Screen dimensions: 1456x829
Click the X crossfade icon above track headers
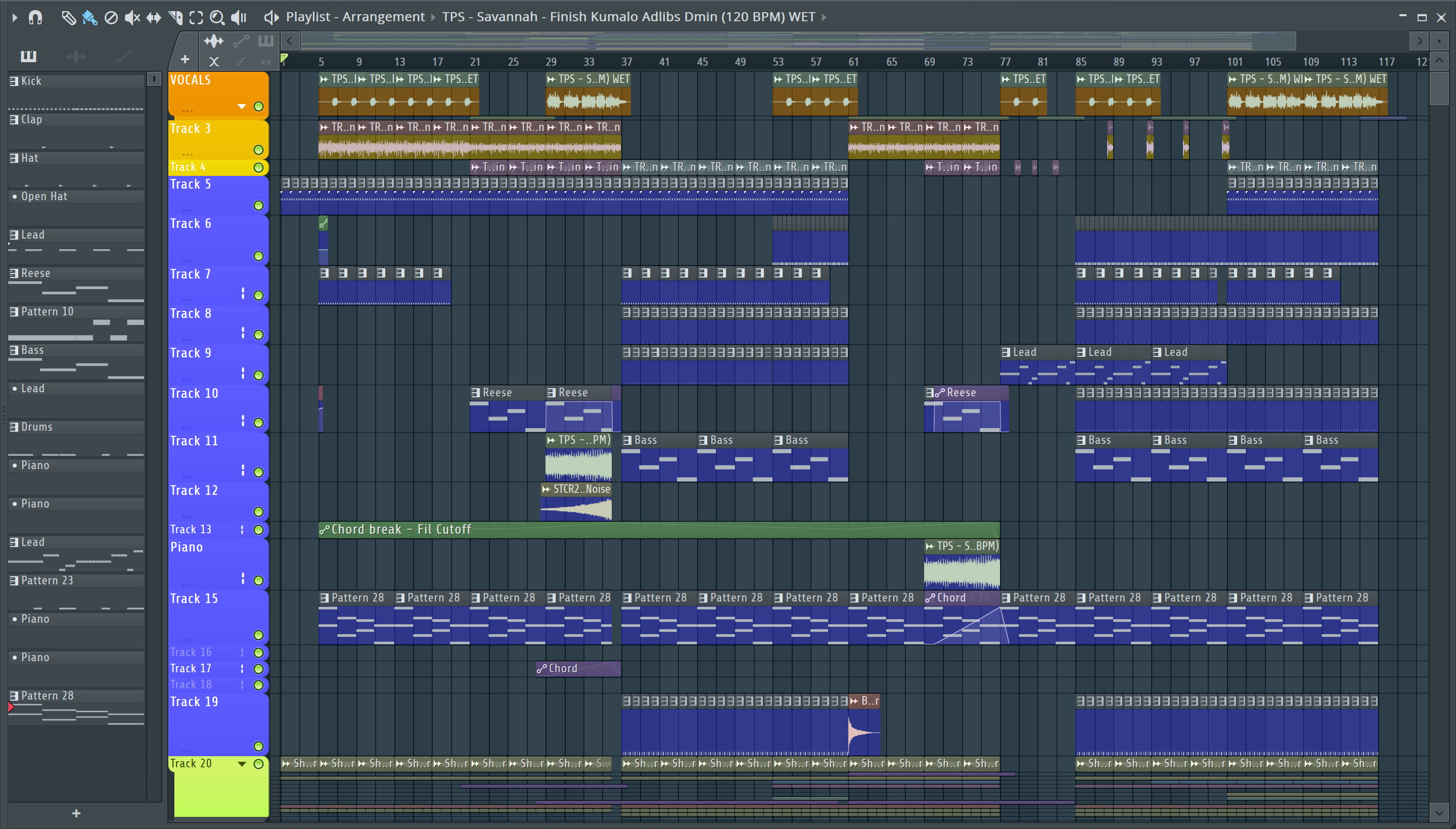(x=214, y=61)
